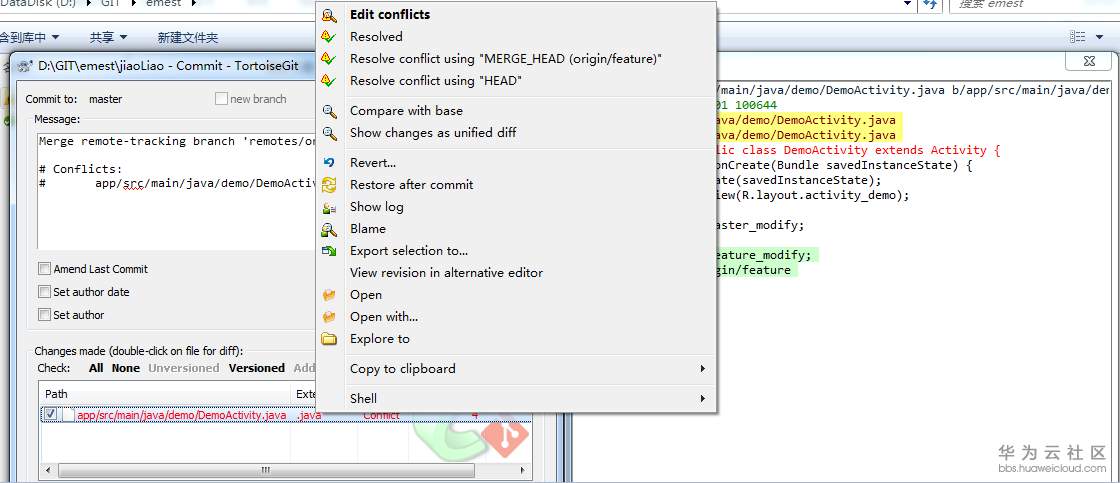Close the diff viewer window

coord(1089,61)
